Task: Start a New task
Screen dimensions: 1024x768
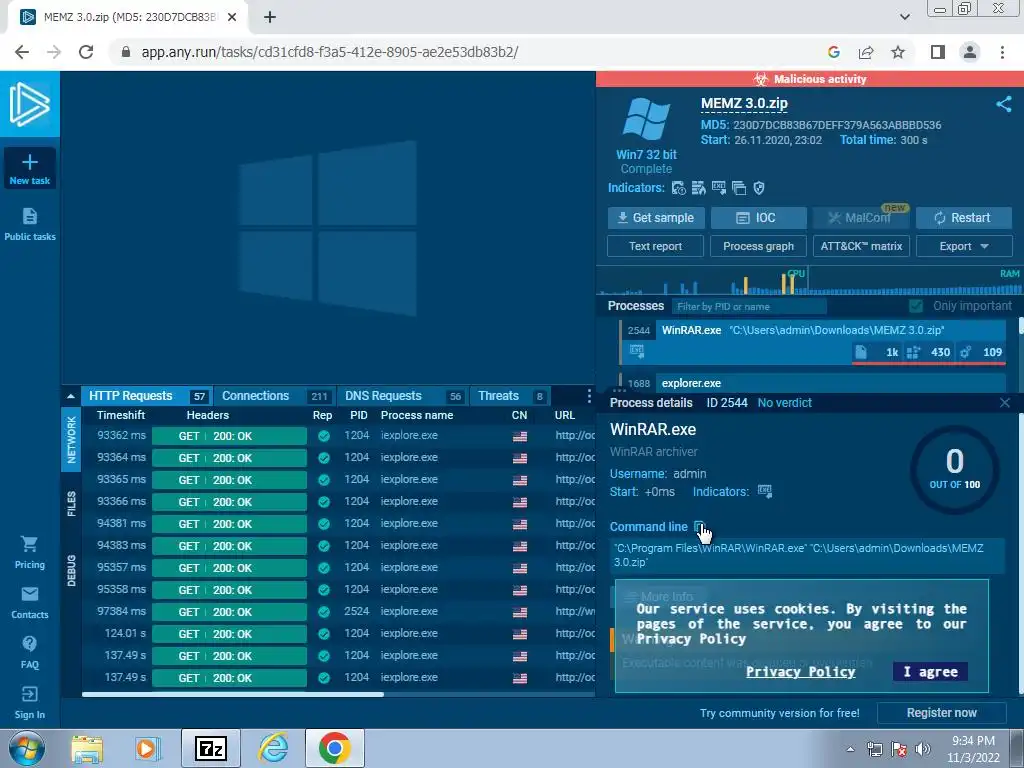Action: coord(29,168)
